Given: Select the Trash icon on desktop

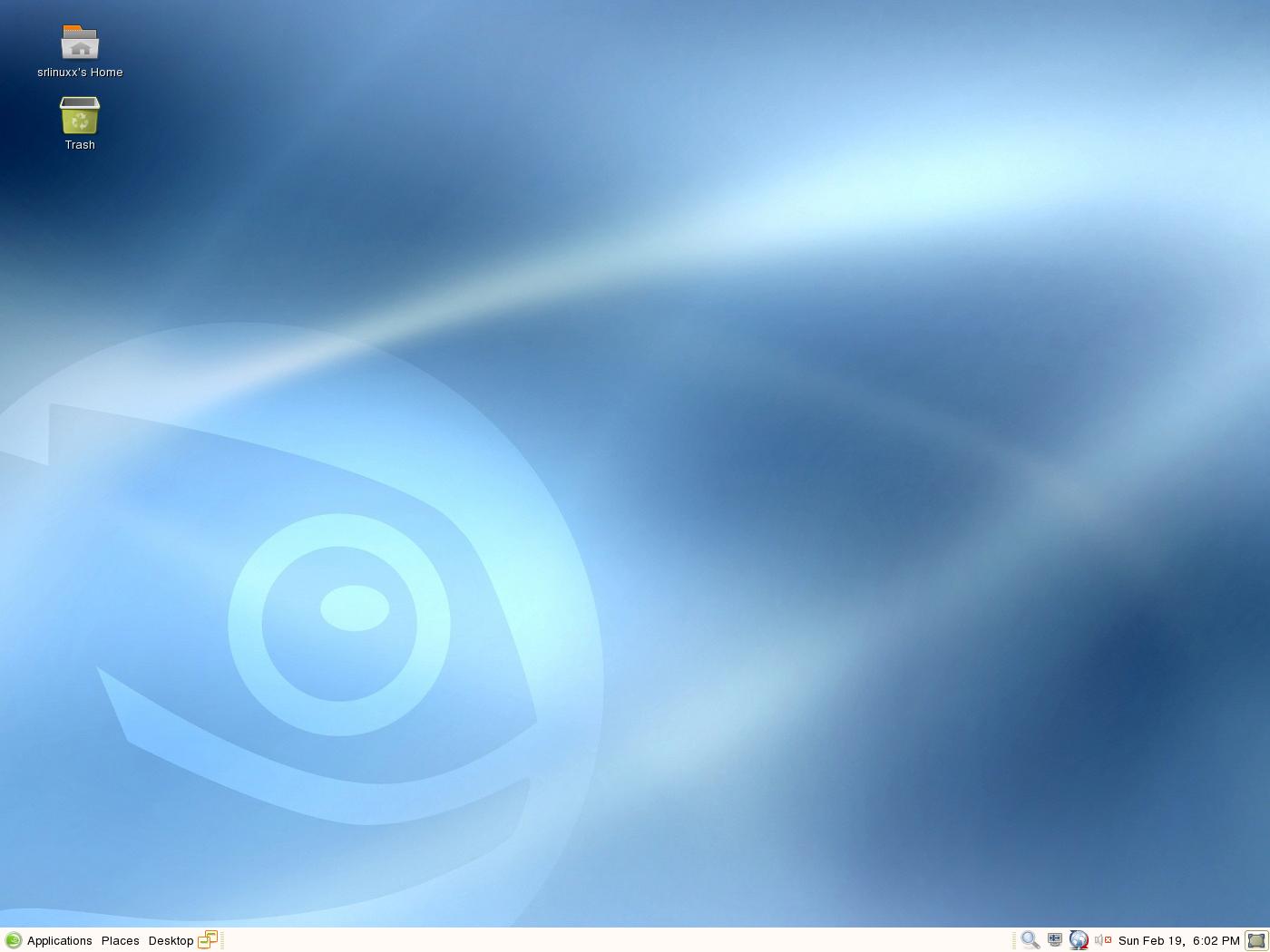Looking at the screenshot, I should click(80, 116).
